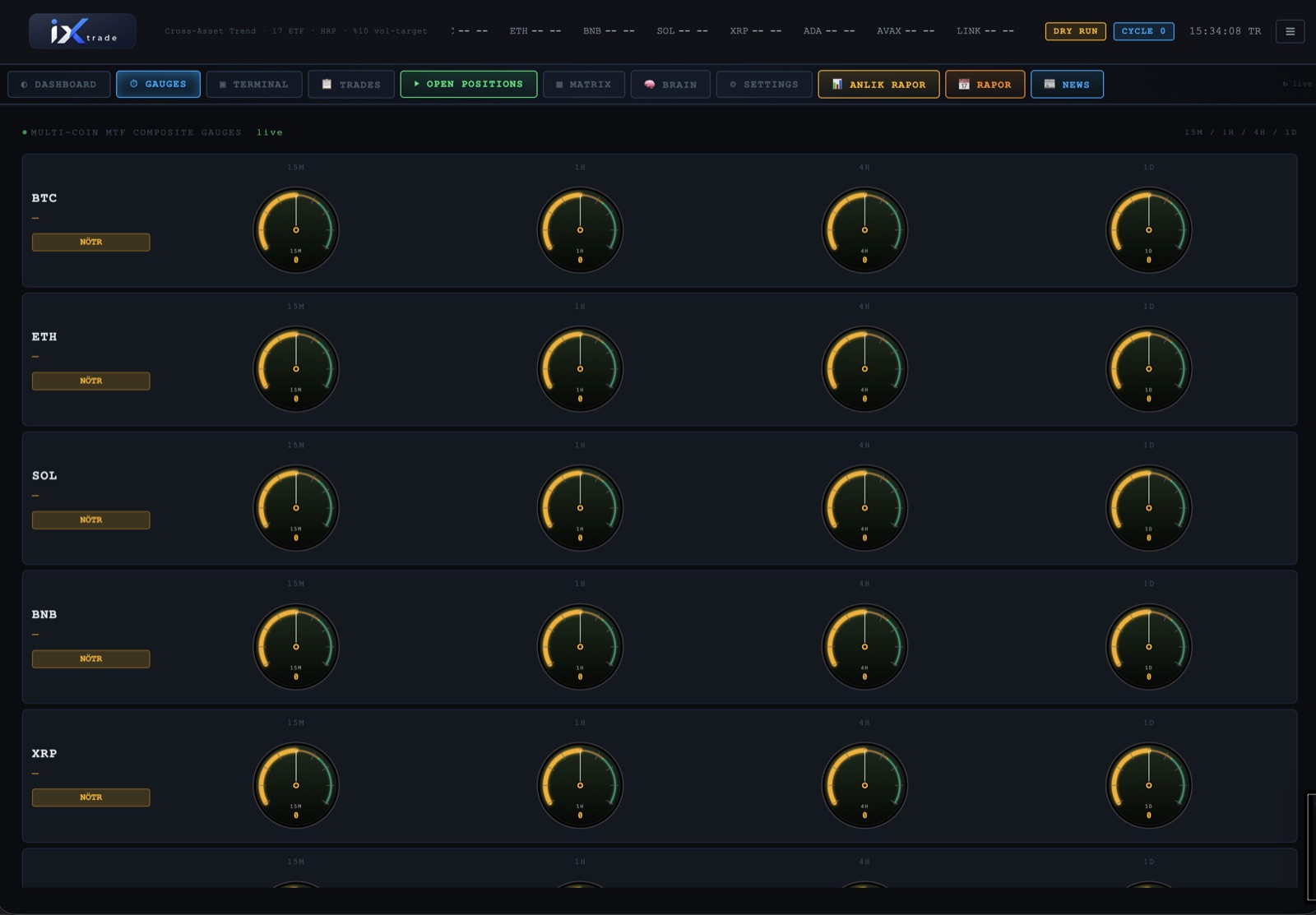Viewport: 1316px width, 915px height.
Task: Open the News button
Action: pyautogui.click(x=1067, y=84)
